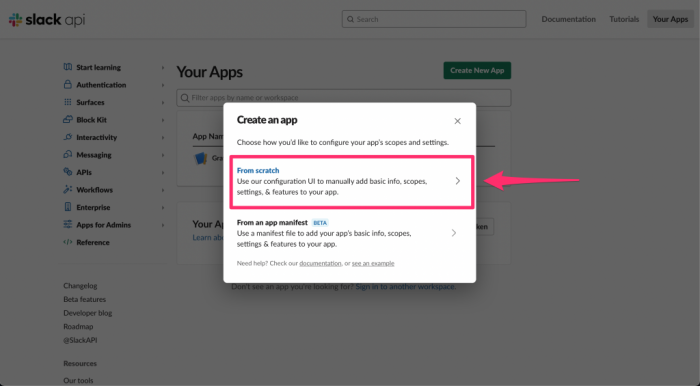Click the From scratch chevron arrow
The image size is (700, 386).
coord(458,181)
